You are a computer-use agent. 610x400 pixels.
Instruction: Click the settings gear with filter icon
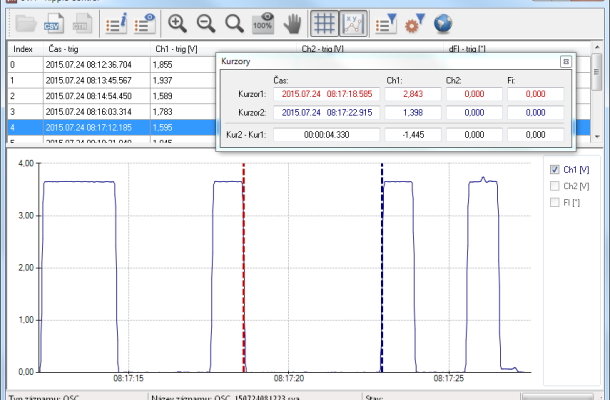pyautogui.click(x=413, y=22)
